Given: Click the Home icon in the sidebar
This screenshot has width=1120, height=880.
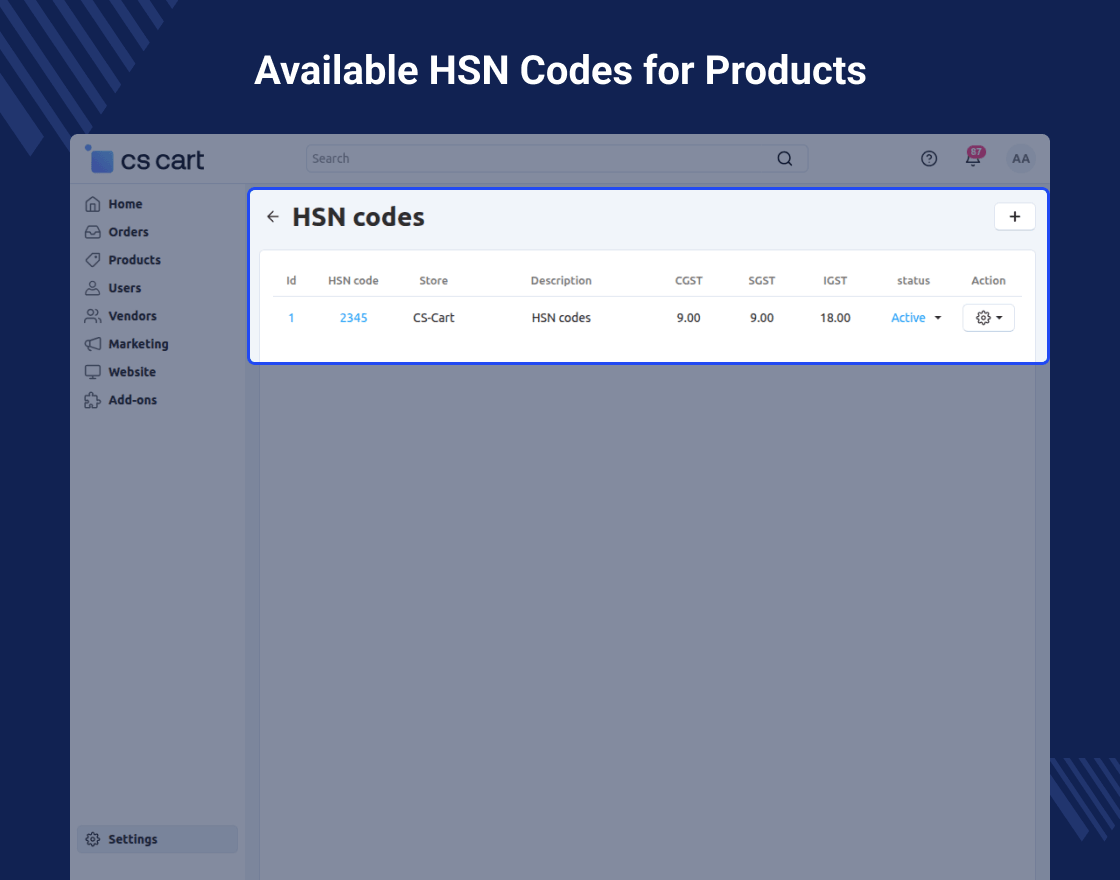Looking at the screenshot, I should pyautogui.click(x=93, y=204).
